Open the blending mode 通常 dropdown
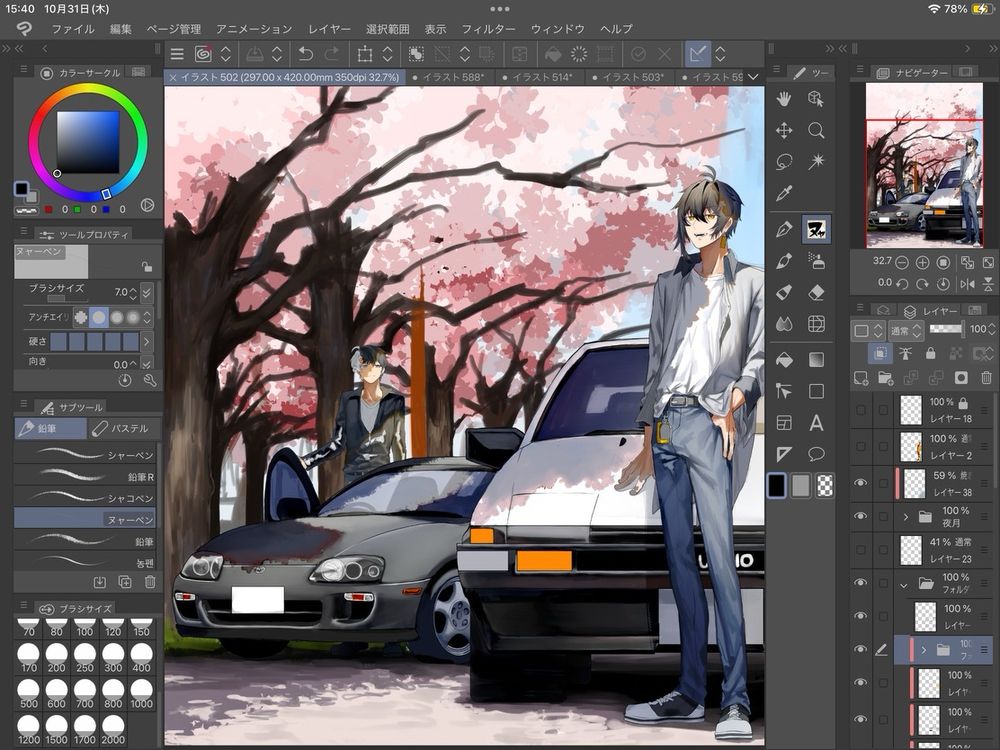Viewport: 1000px width, 750px height. point(907,330)
